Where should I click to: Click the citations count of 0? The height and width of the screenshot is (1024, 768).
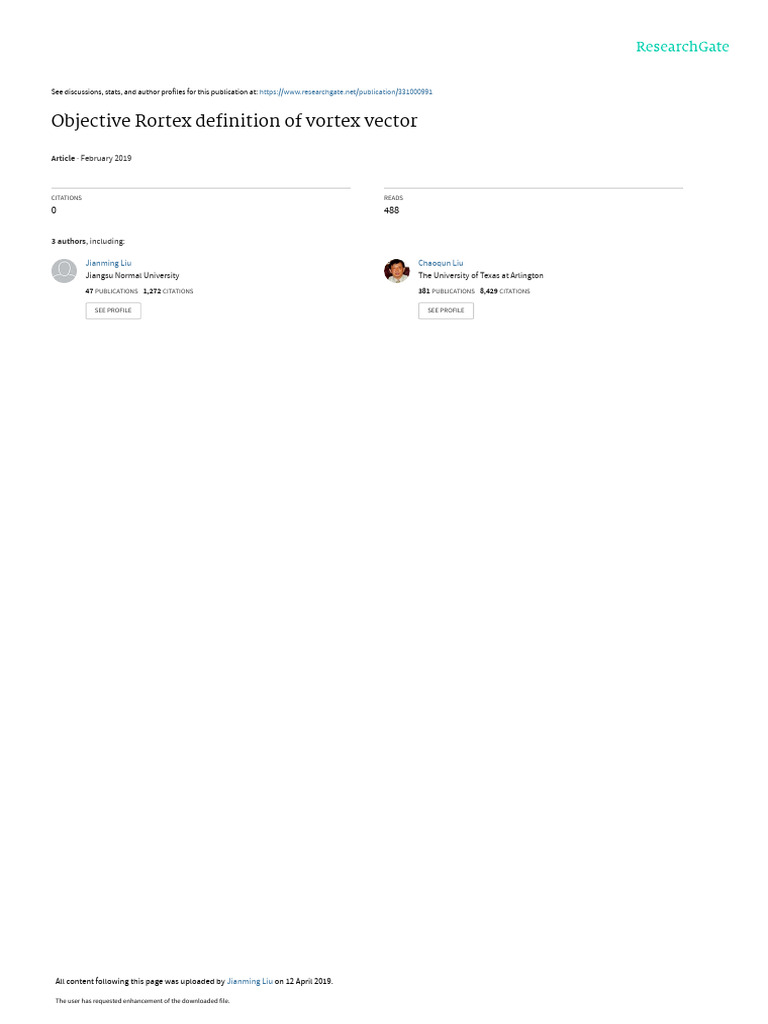pyautogui.click(x=54, y=210)
